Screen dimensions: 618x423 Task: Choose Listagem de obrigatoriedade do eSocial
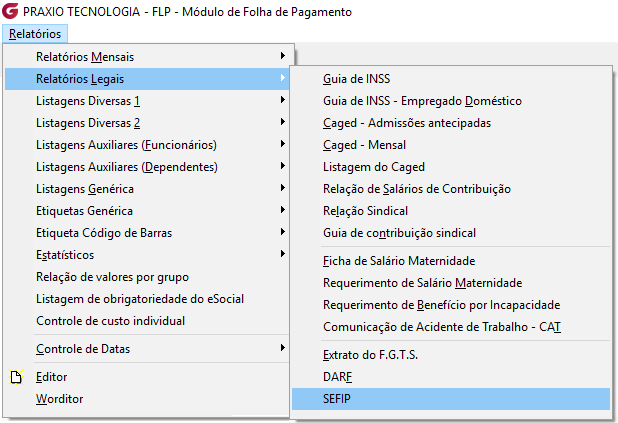(147, 299)
